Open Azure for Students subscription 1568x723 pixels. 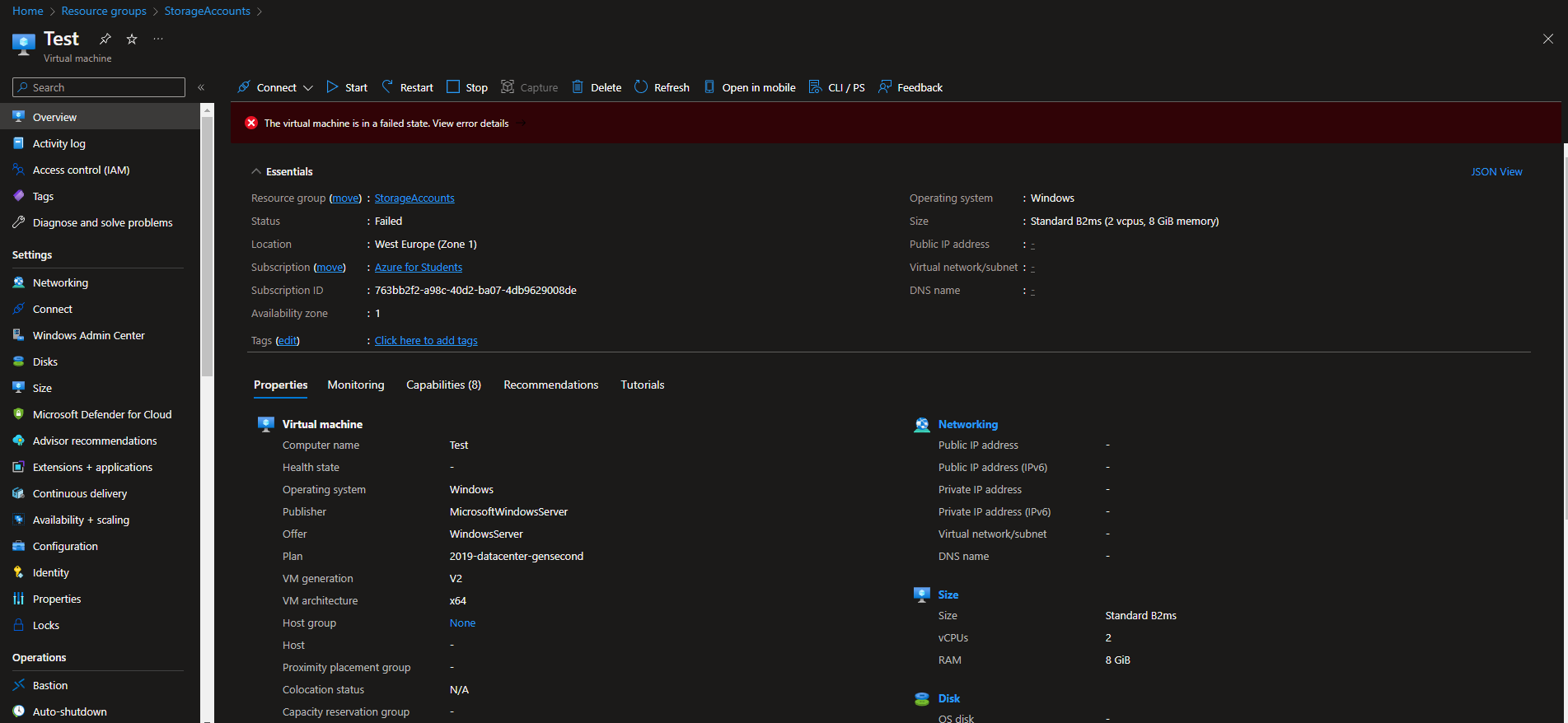coord(419,268)
